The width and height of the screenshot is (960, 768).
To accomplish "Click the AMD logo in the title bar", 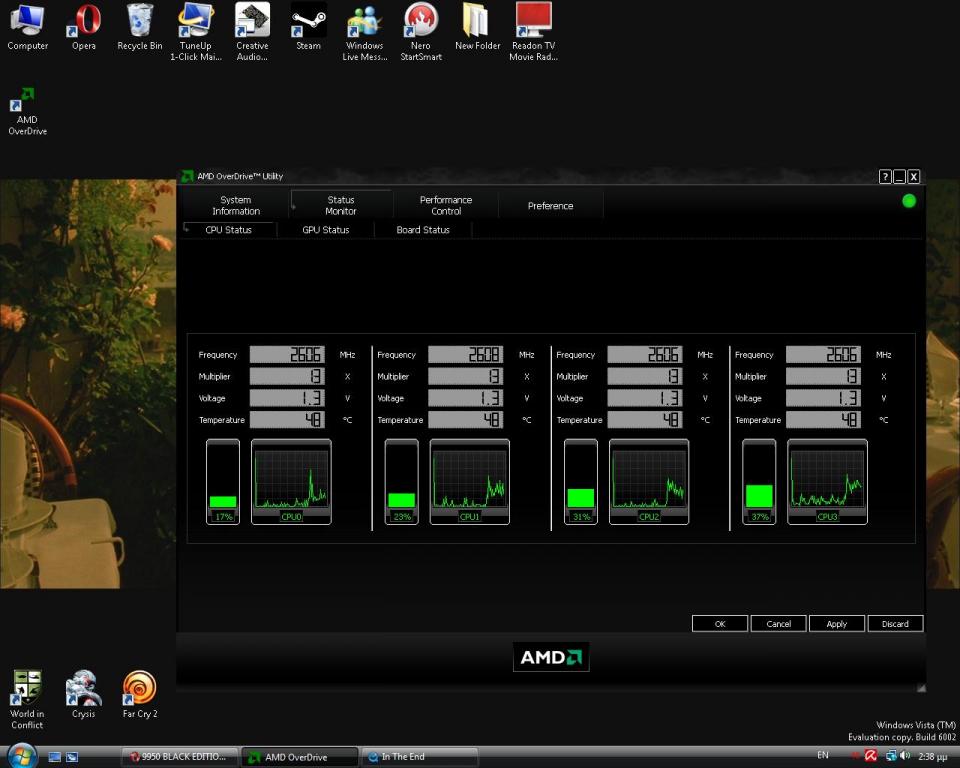I will 187,176.
